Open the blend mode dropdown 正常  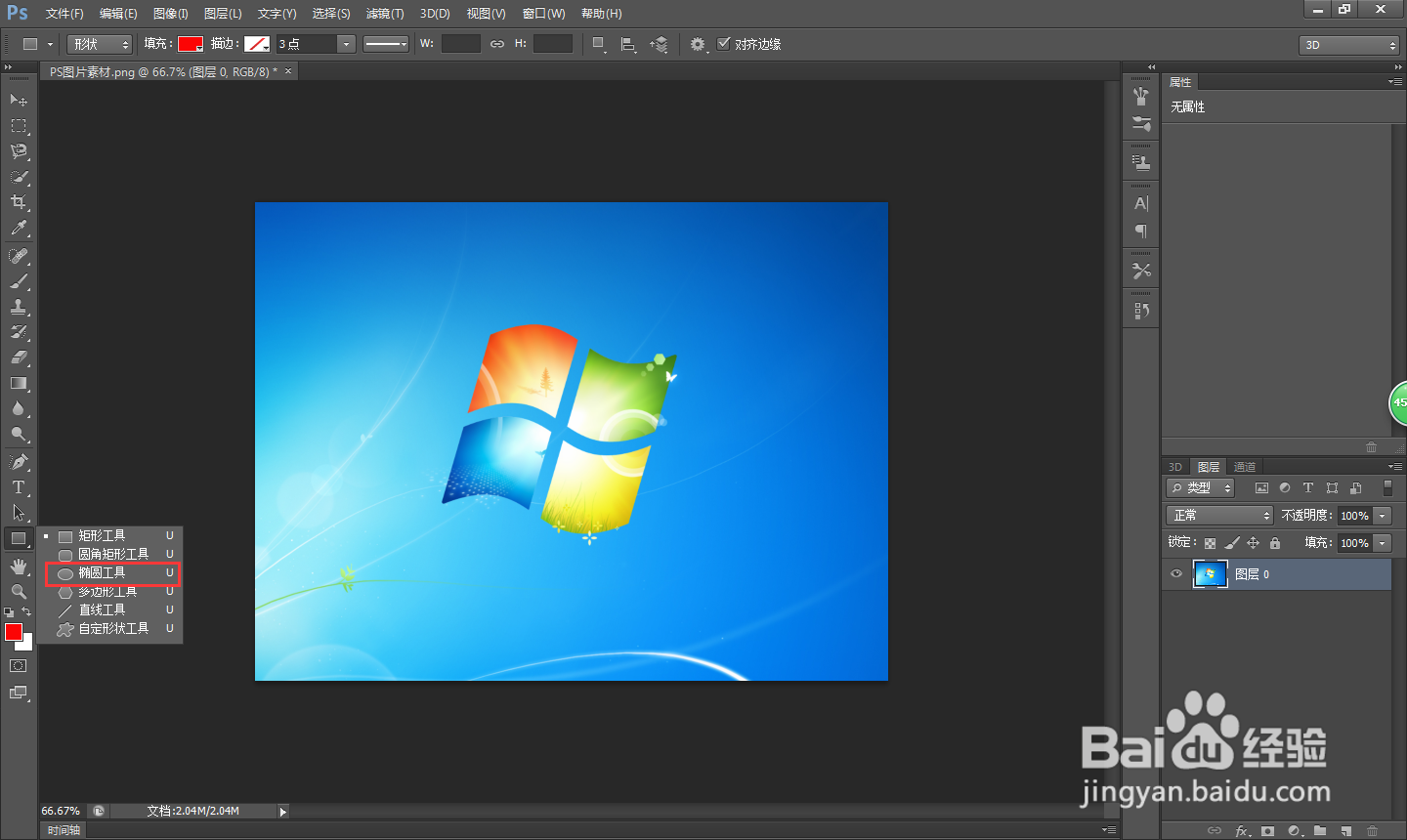(x=1219, y=515)
